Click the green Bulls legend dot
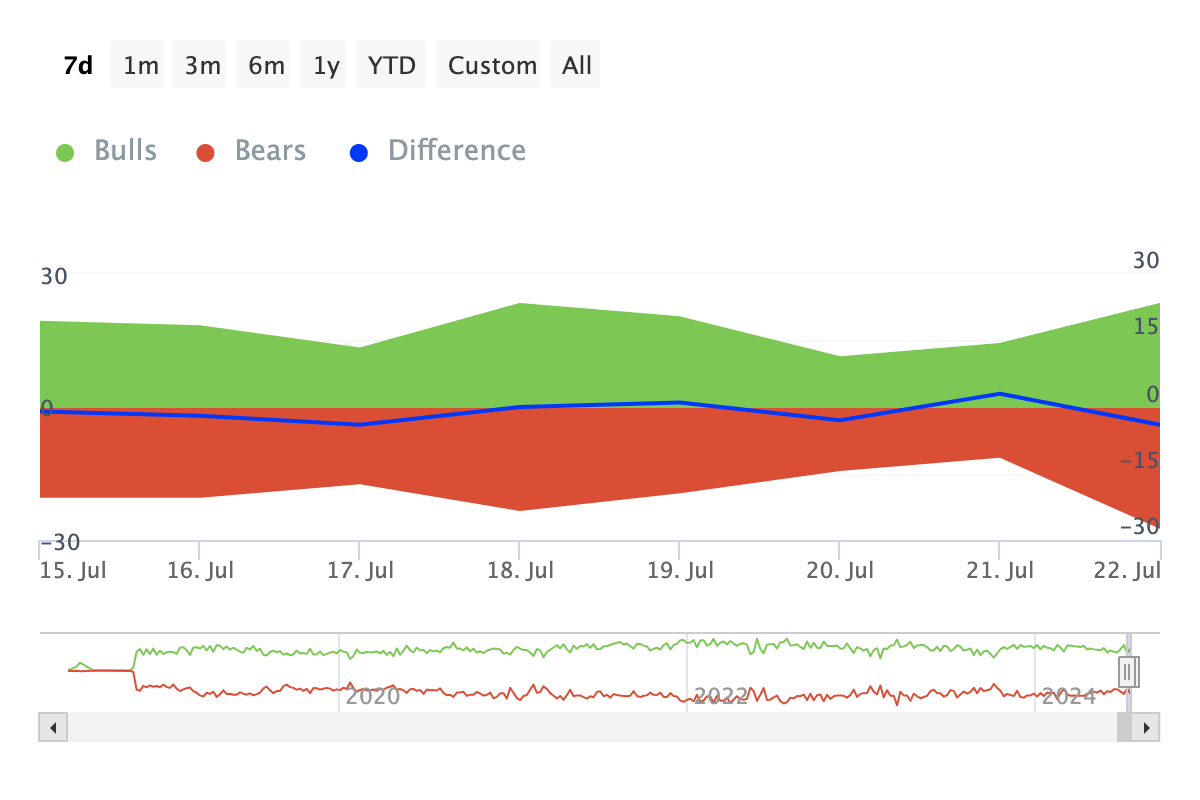 click(66, 153)
